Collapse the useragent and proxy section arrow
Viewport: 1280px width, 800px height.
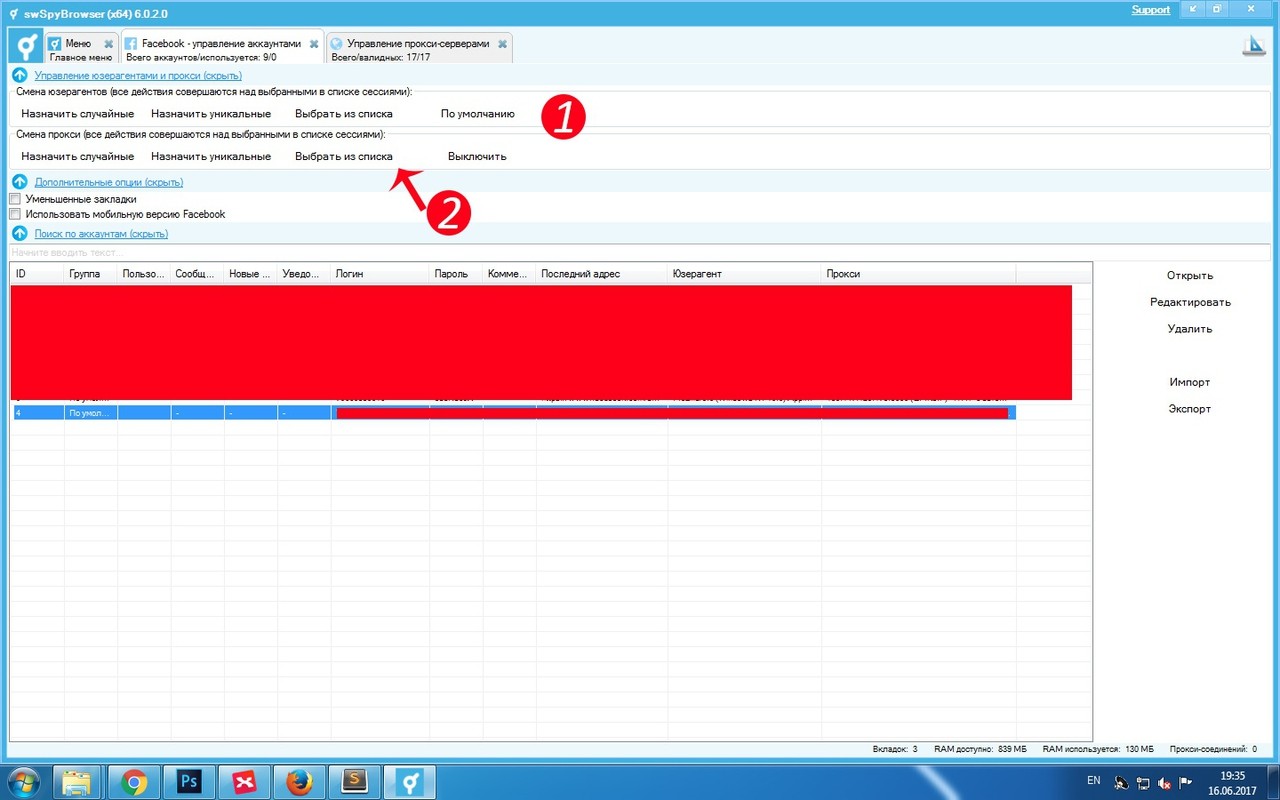[19, 75]
